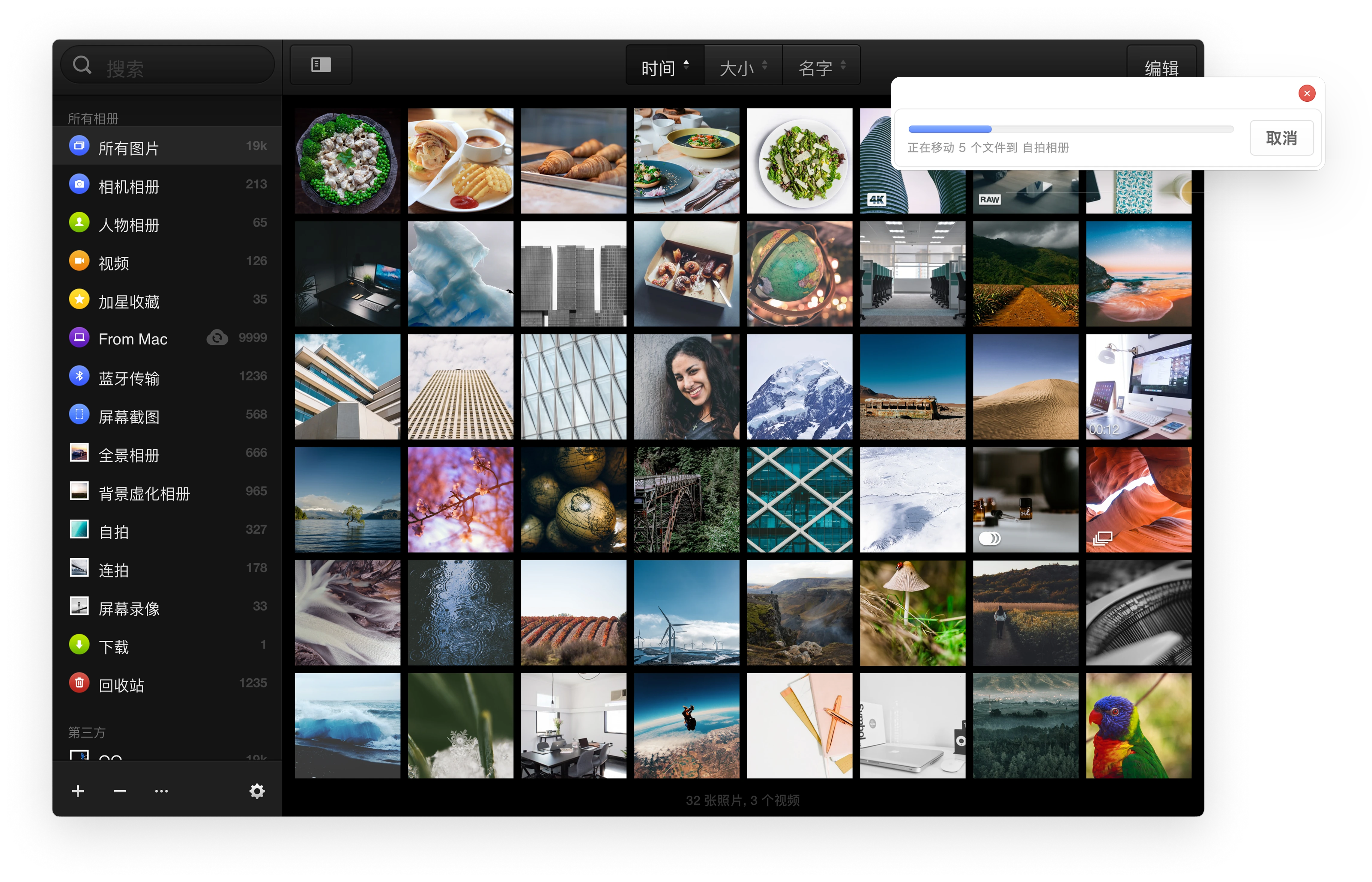Image resolution: width=1372 pixels, height=882 pixels.
Task: Cancel the file move with 取消
Action: pyautogui.click(x=1281, y=138)
